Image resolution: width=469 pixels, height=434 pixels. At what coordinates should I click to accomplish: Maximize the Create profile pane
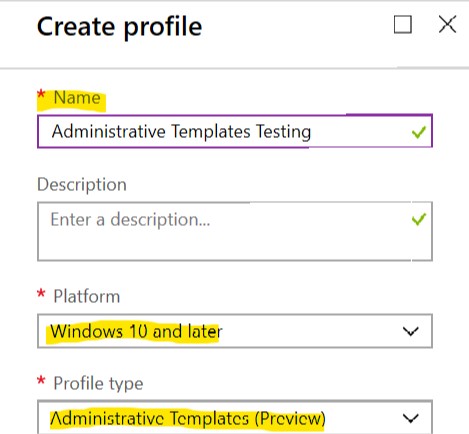tap(403, 25)
